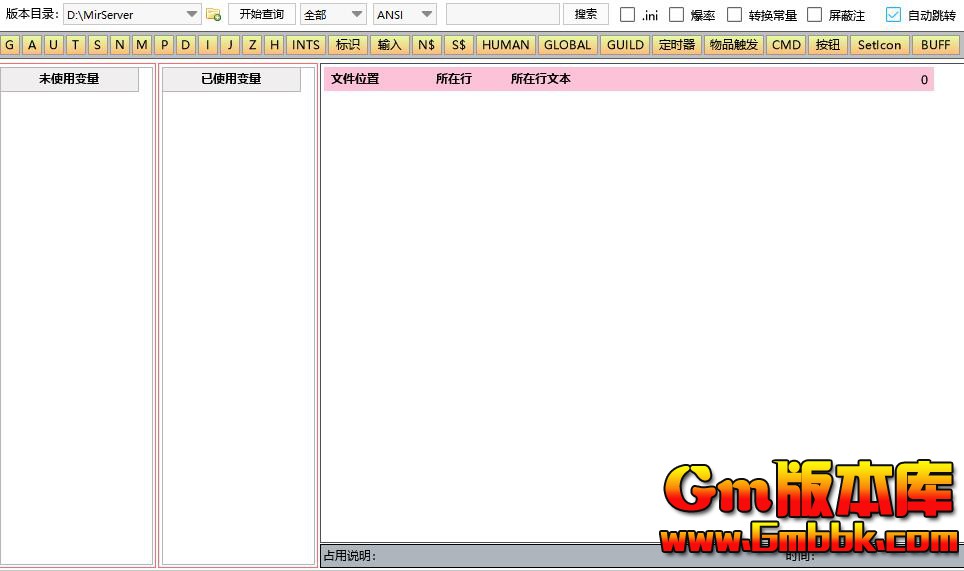
Task: Uncheck the 自动跳转 checkbox
Action: coord(893,15)
